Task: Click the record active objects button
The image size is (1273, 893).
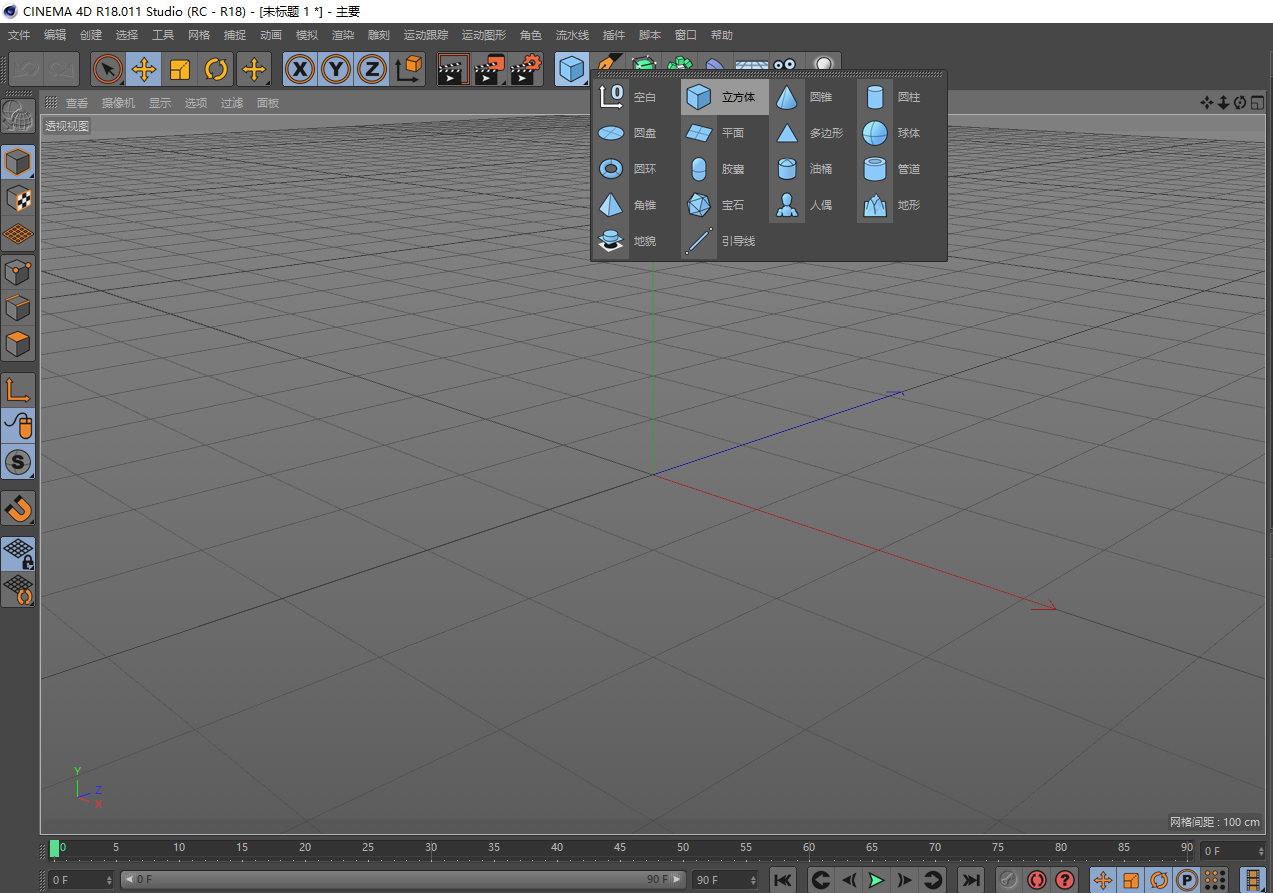Action: [x=1008, y=880]
